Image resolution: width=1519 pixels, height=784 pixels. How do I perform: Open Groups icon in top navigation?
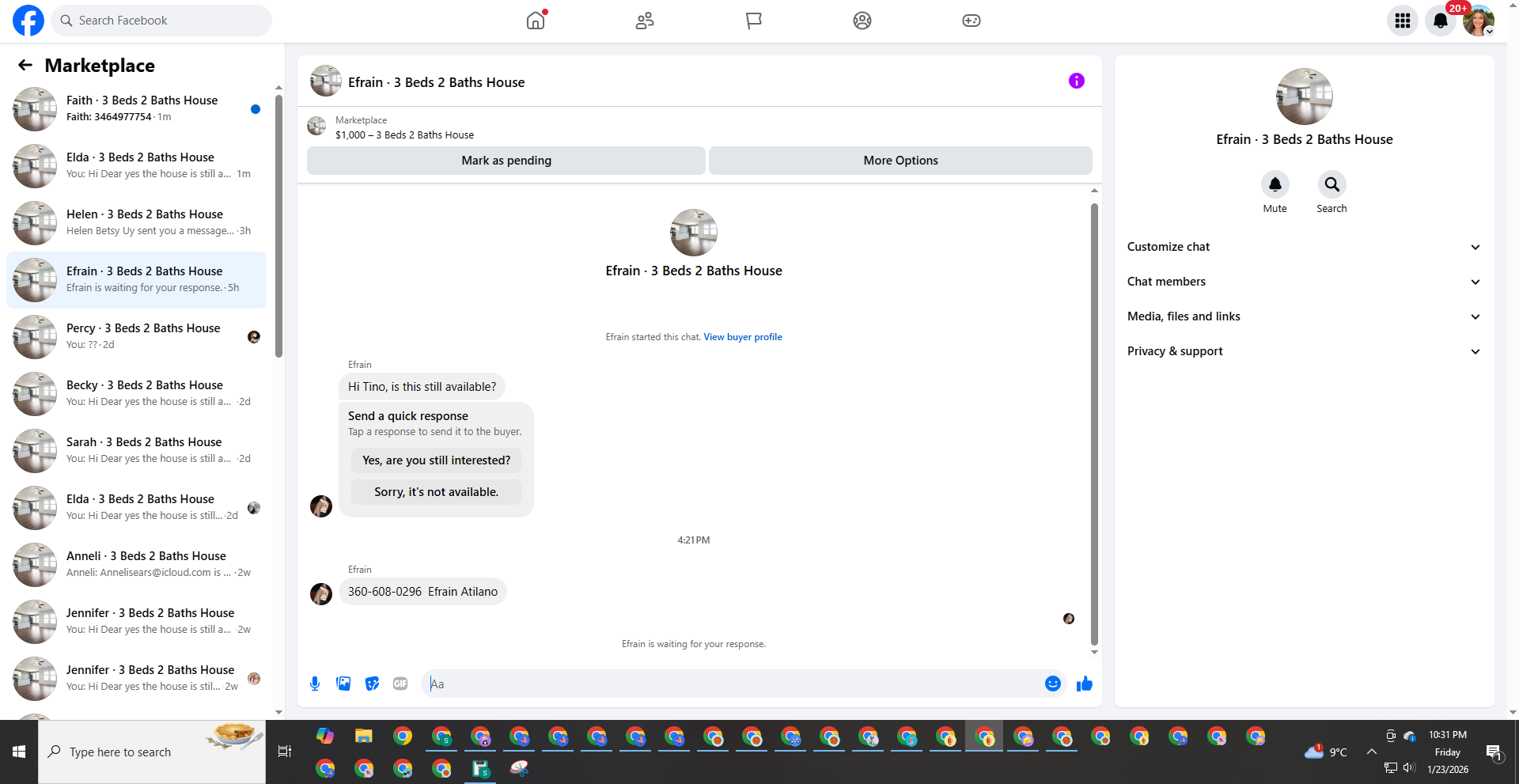[x=862, y=21]
